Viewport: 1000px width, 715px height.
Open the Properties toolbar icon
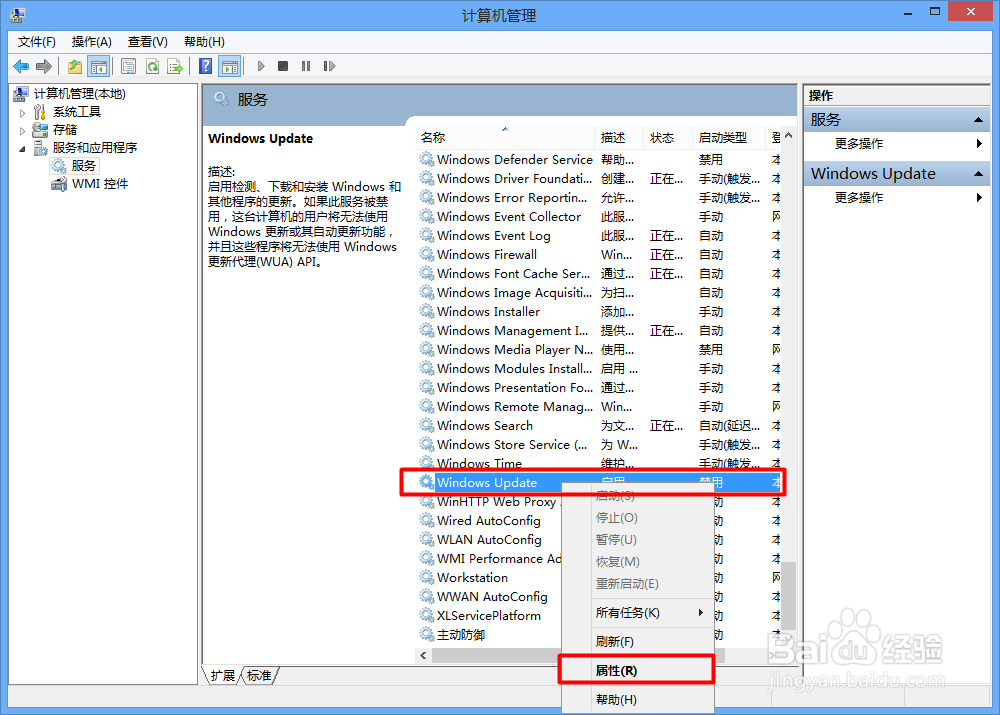tap(128, 66)
